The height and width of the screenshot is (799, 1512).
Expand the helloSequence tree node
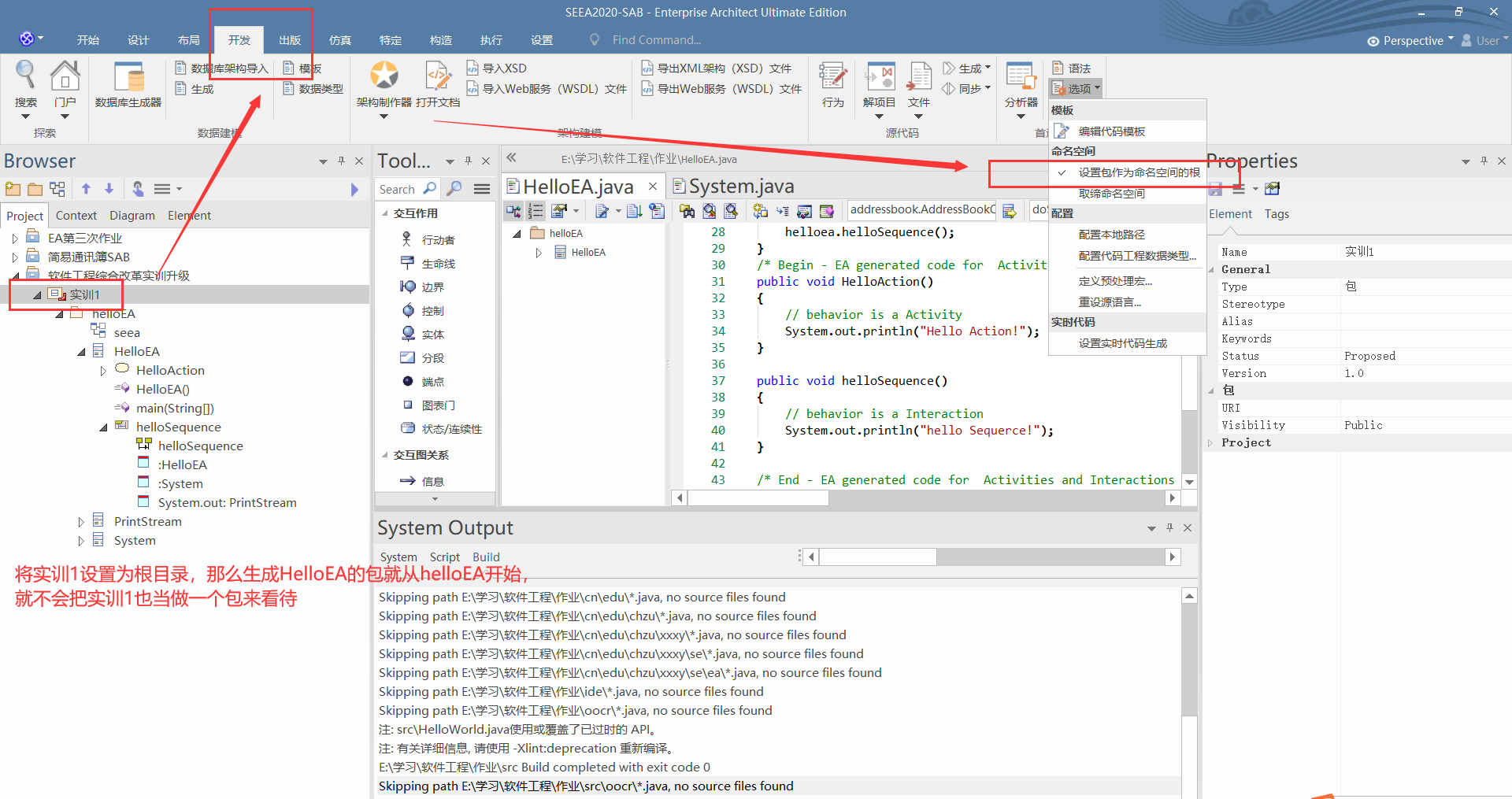[x=103, y=427]
